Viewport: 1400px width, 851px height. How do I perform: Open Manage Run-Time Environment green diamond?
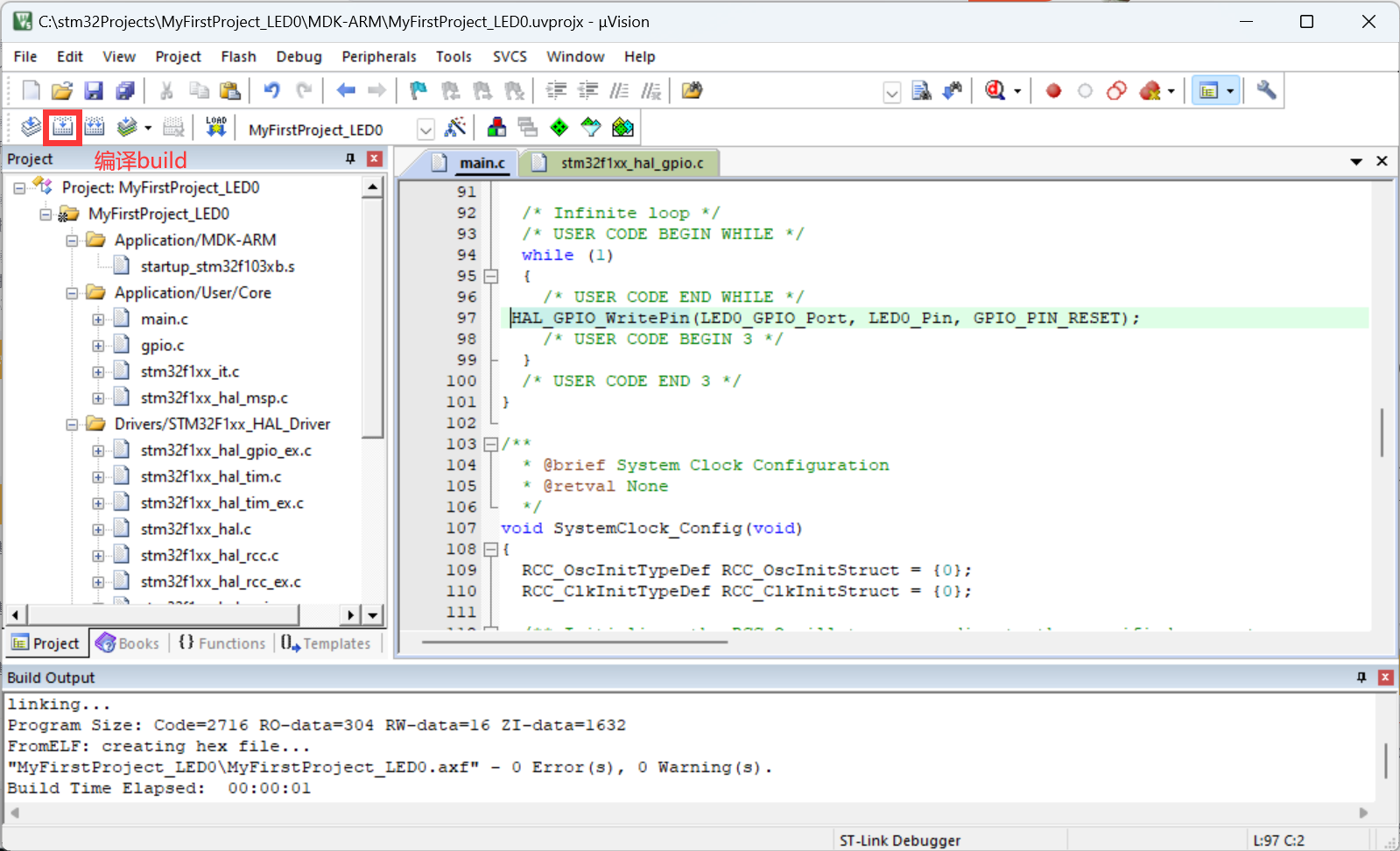point(559,128)
